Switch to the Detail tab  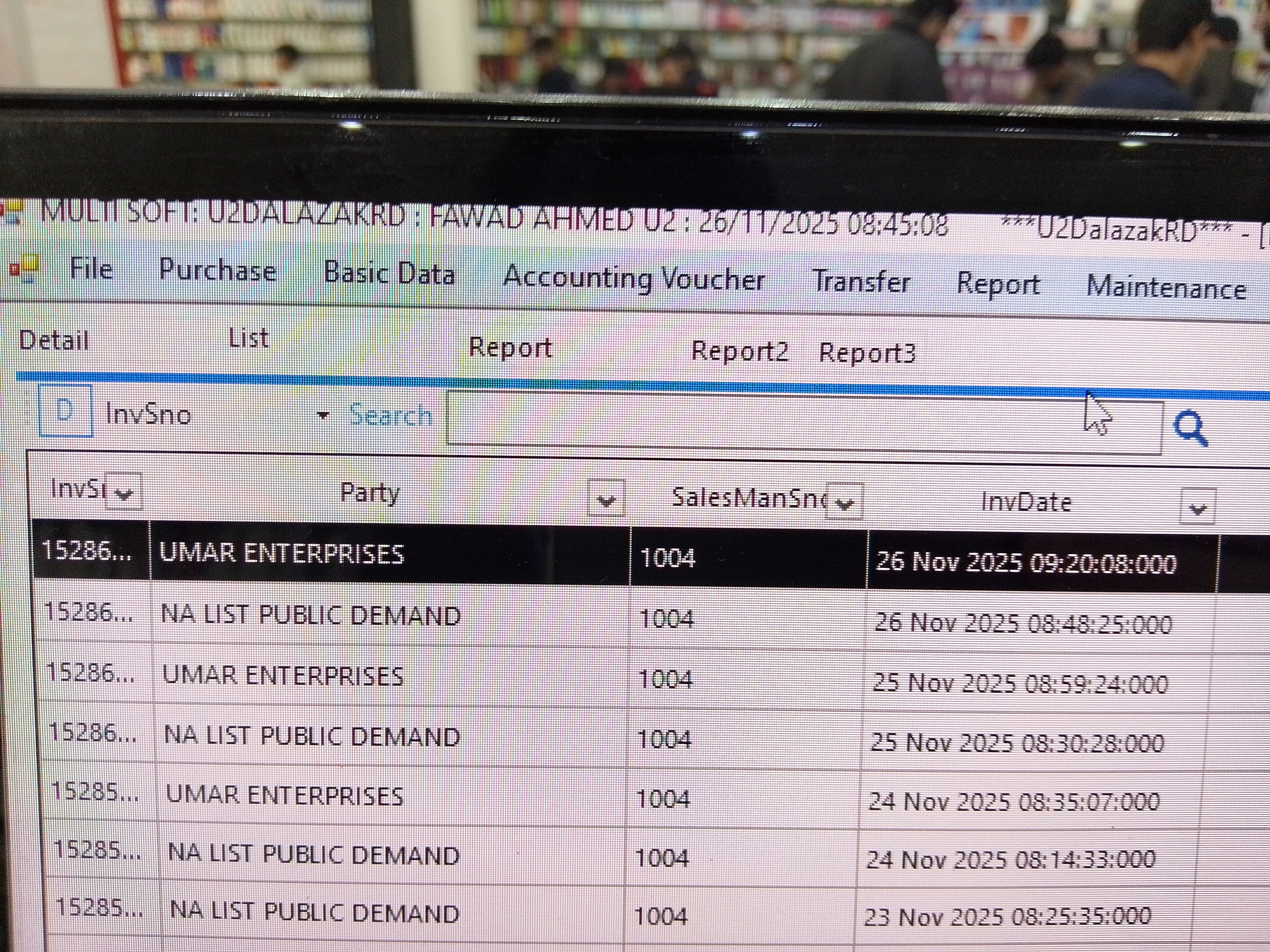click(x=54, y=340)
